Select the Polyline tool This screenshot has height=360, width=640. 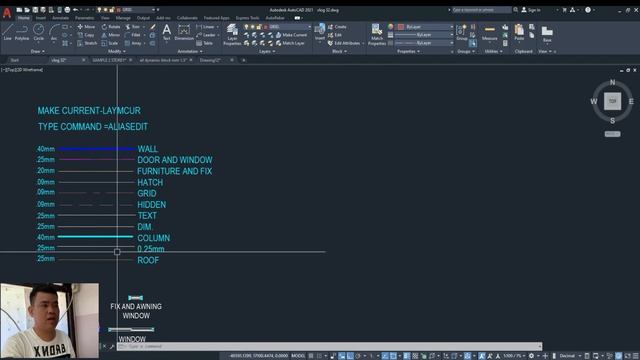22,31
